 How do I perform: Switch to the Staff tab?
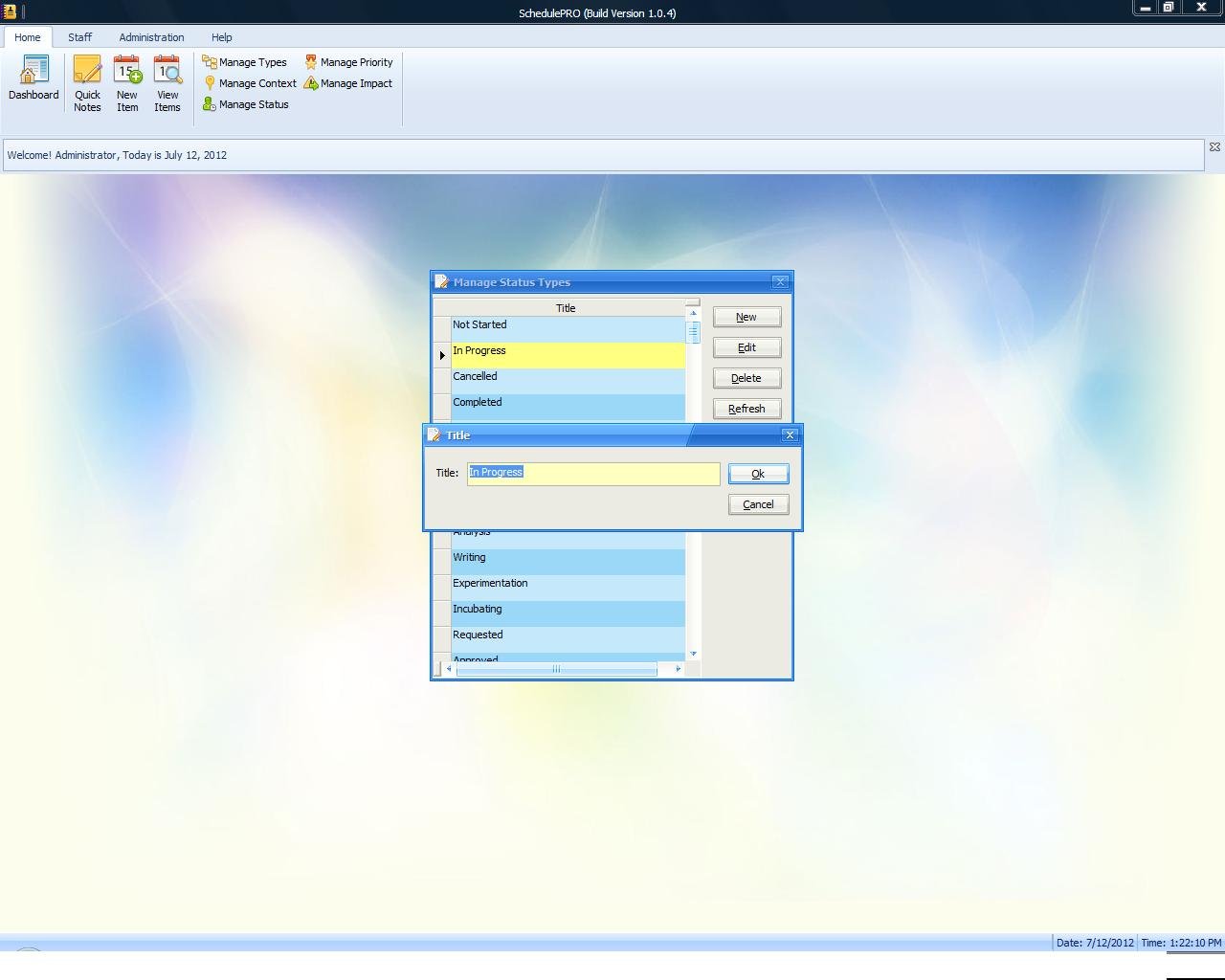tap(79, 37)
